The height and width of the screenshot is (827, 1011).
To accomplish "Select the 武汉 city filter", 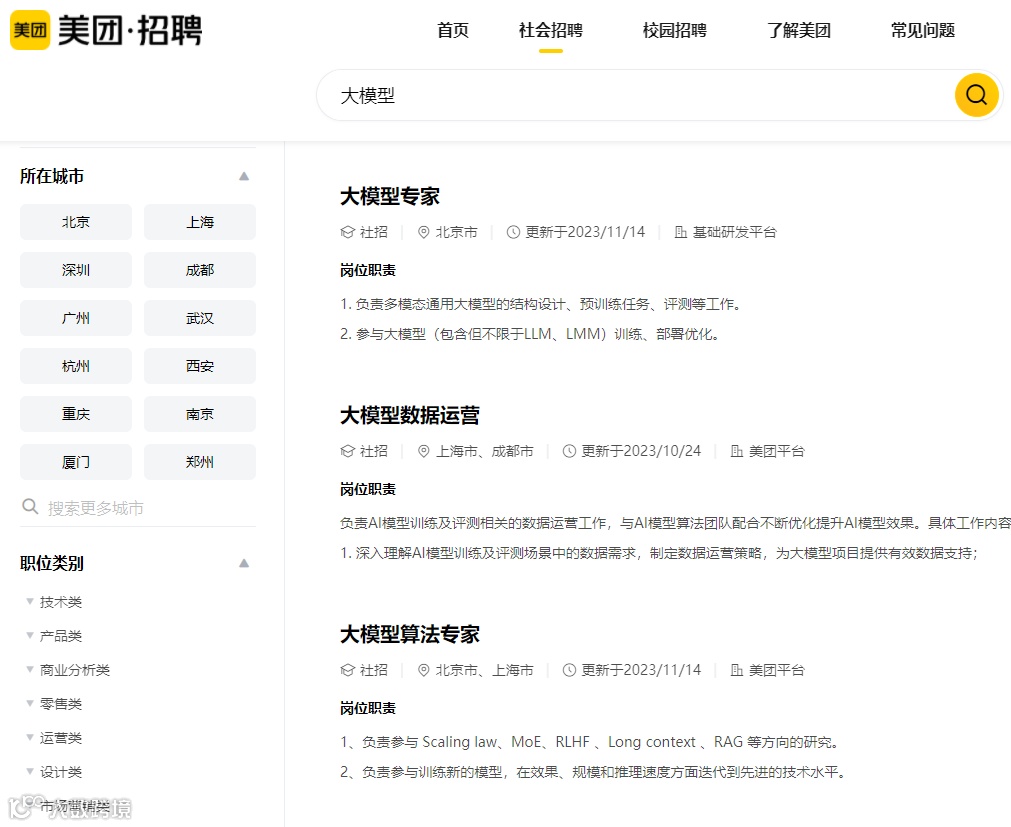I will (200, 318).
